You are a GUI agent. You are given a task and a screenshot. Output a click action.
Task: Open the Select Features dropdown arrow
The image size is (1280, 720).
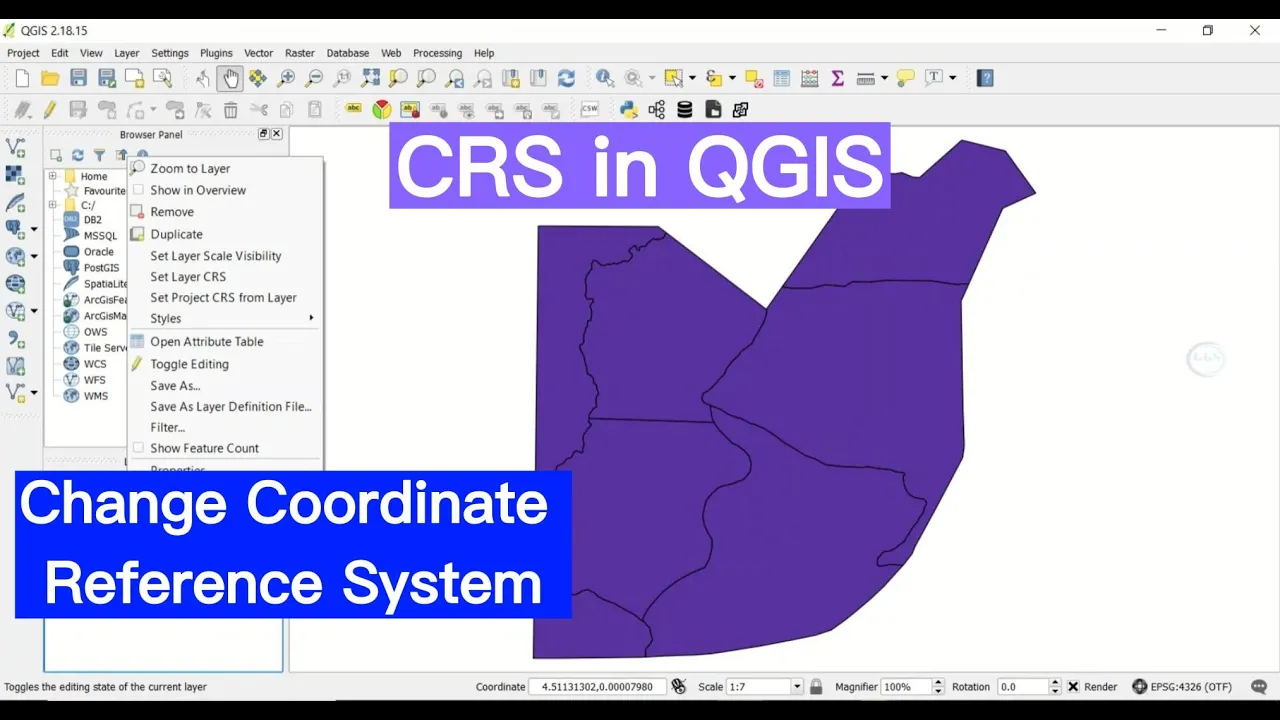692,78
